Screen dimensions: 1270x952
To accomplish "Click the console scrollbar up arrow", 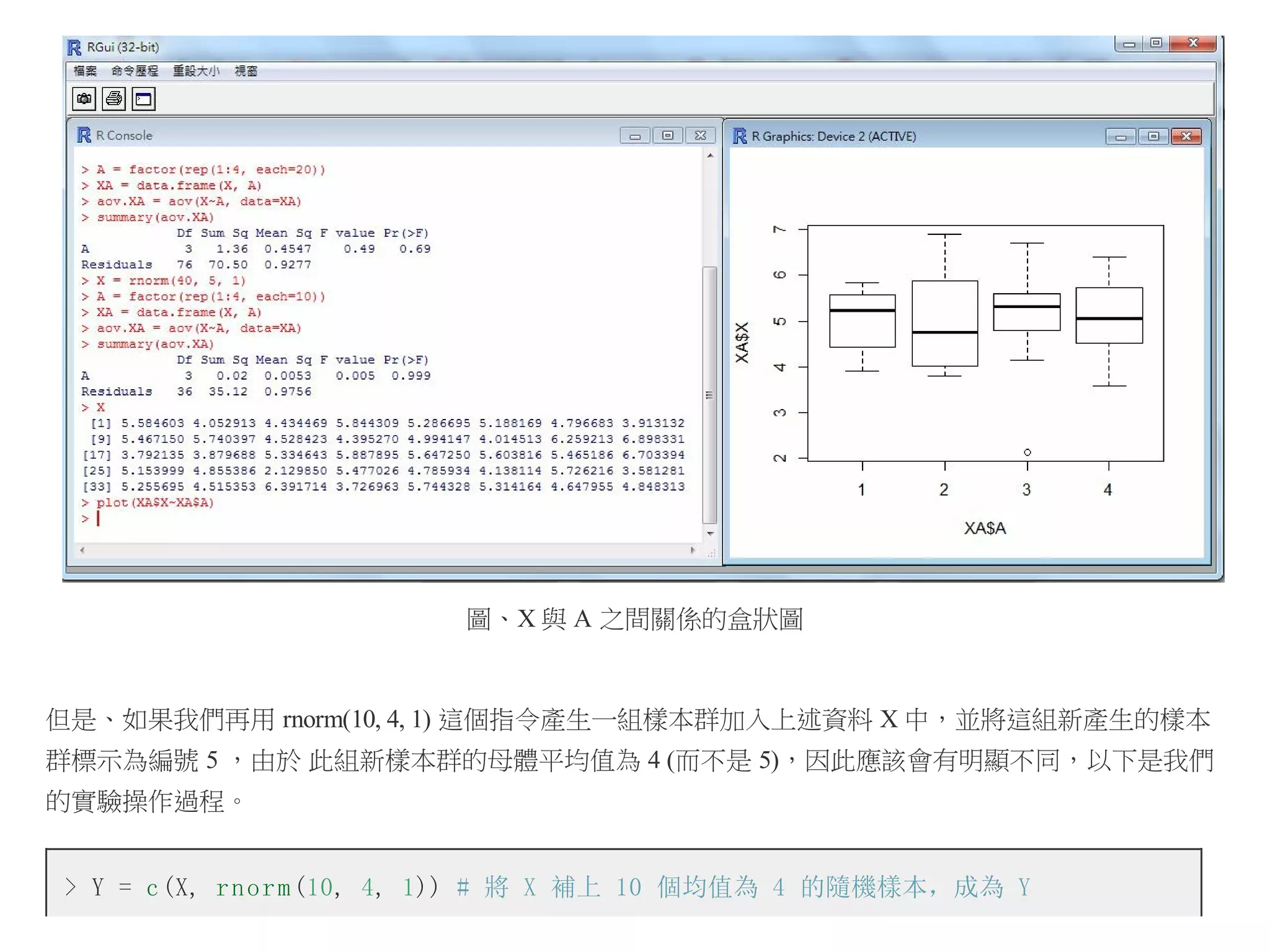I will click(710, 156).
